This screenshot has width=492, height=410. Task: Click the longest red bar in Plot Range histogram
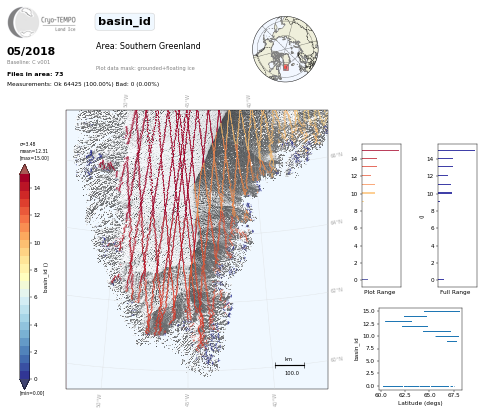[x=380, y=151]
